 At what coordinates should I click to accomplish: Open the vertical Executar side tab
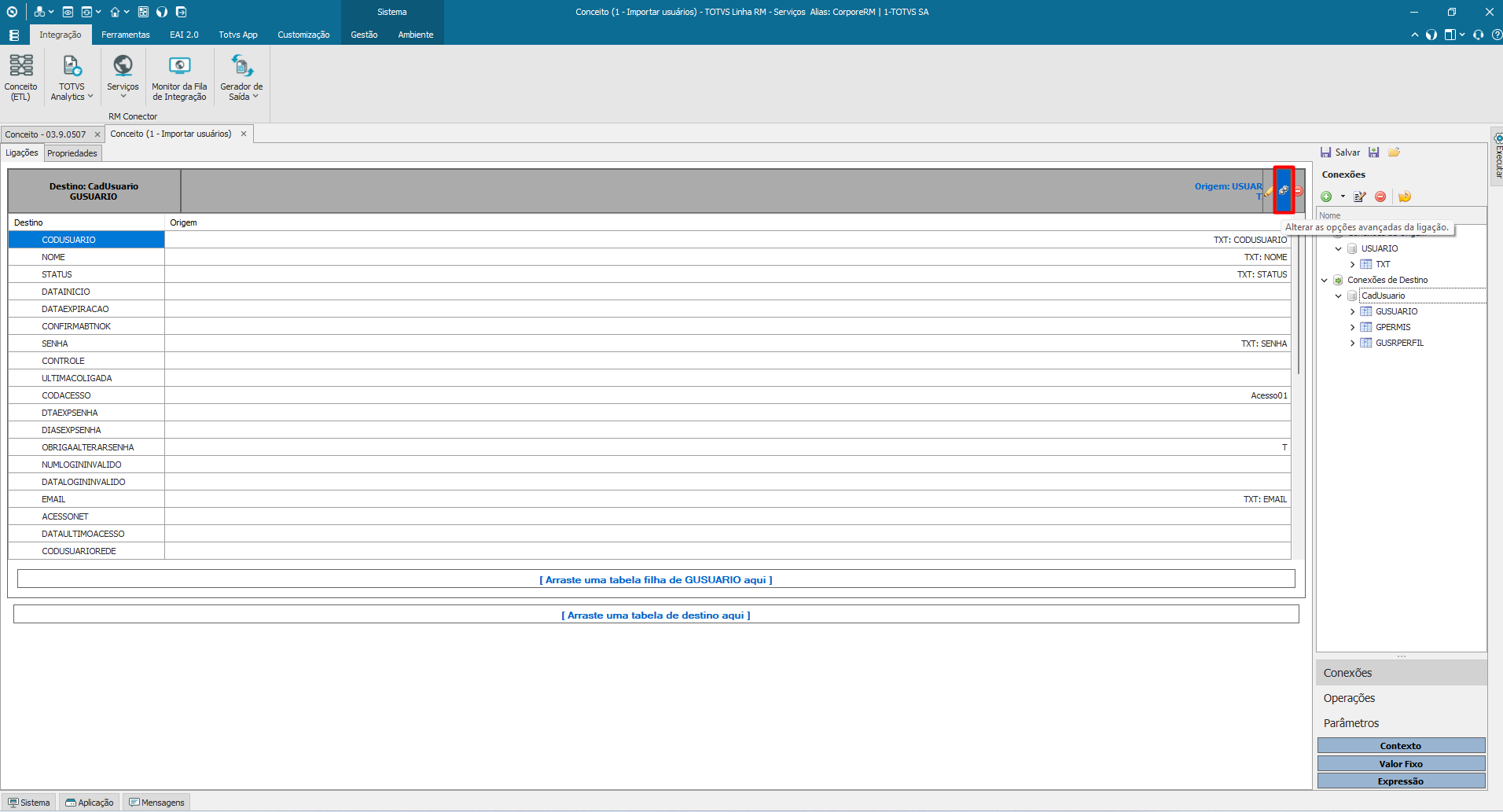pos(1497,156)
